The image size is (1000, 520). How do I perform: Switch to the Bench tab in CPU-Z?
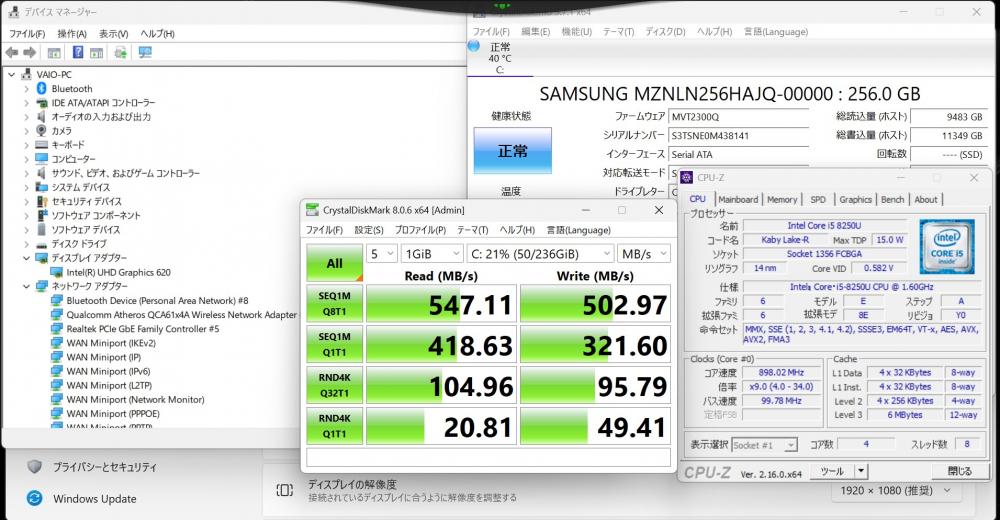[x=892, y=199]
